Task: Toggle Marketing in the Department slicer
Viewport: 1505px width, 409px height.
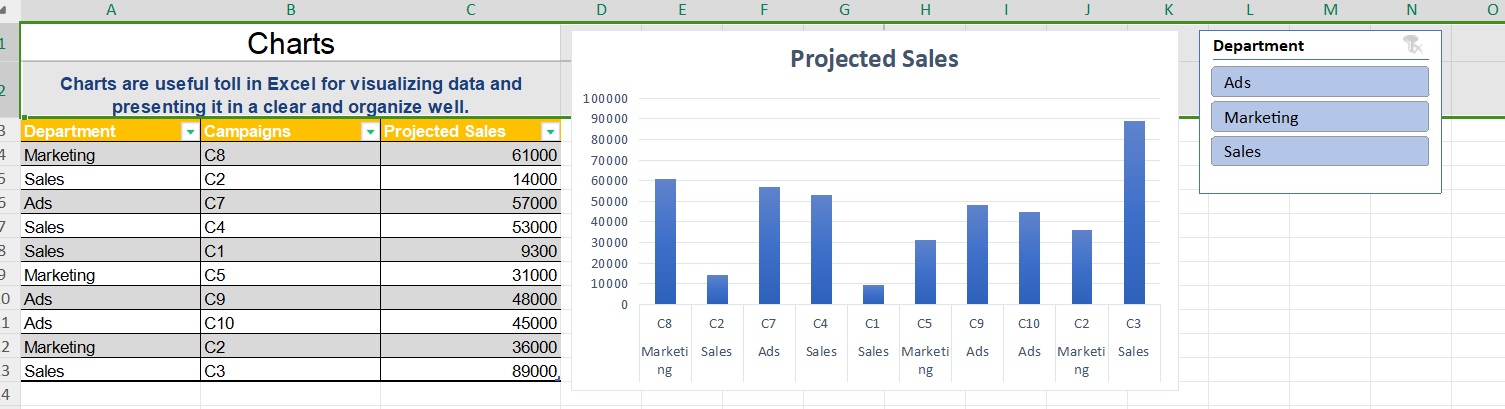Action: coord(1319,117)
